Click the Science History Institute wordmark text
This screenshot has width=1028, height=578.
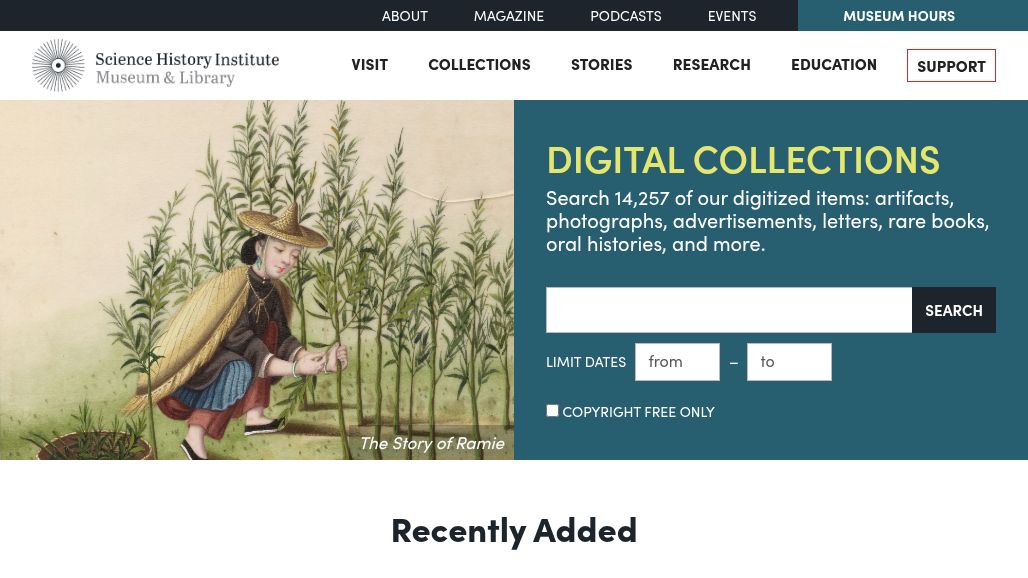coord(187,67)
